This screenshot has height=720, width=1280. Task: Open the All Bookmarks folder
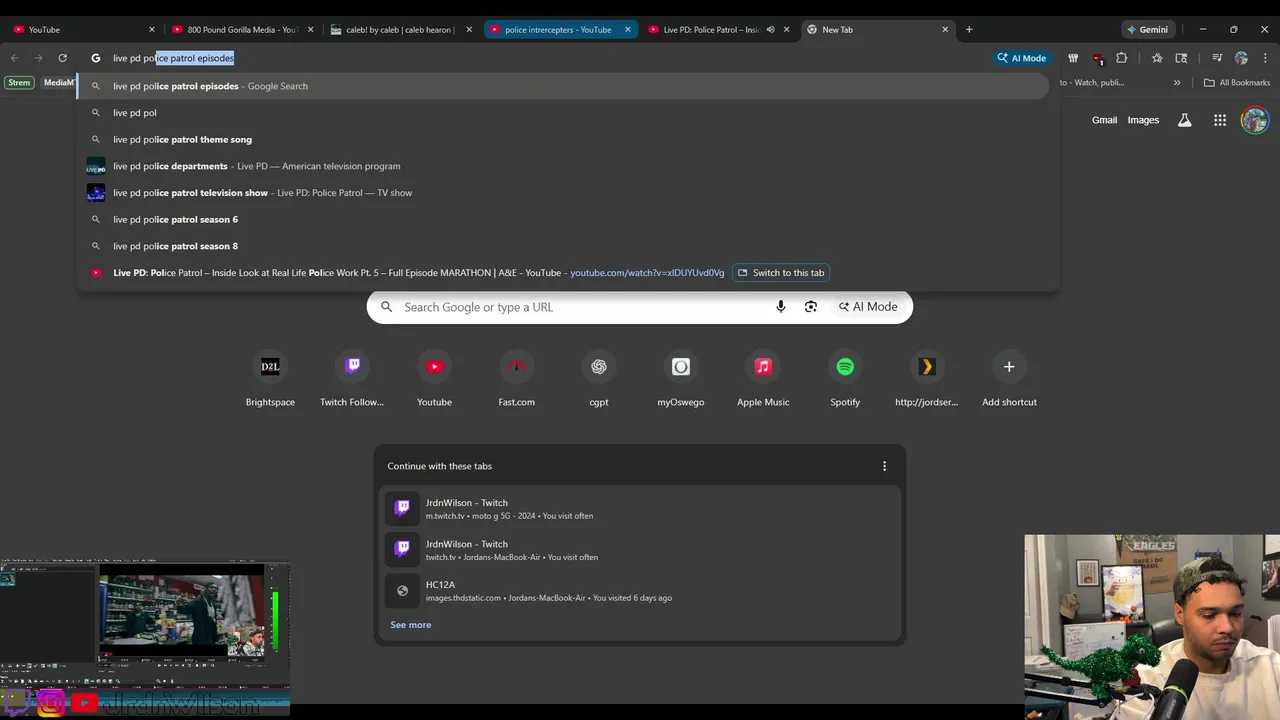pyautogui.click(x=1236, y=82)
